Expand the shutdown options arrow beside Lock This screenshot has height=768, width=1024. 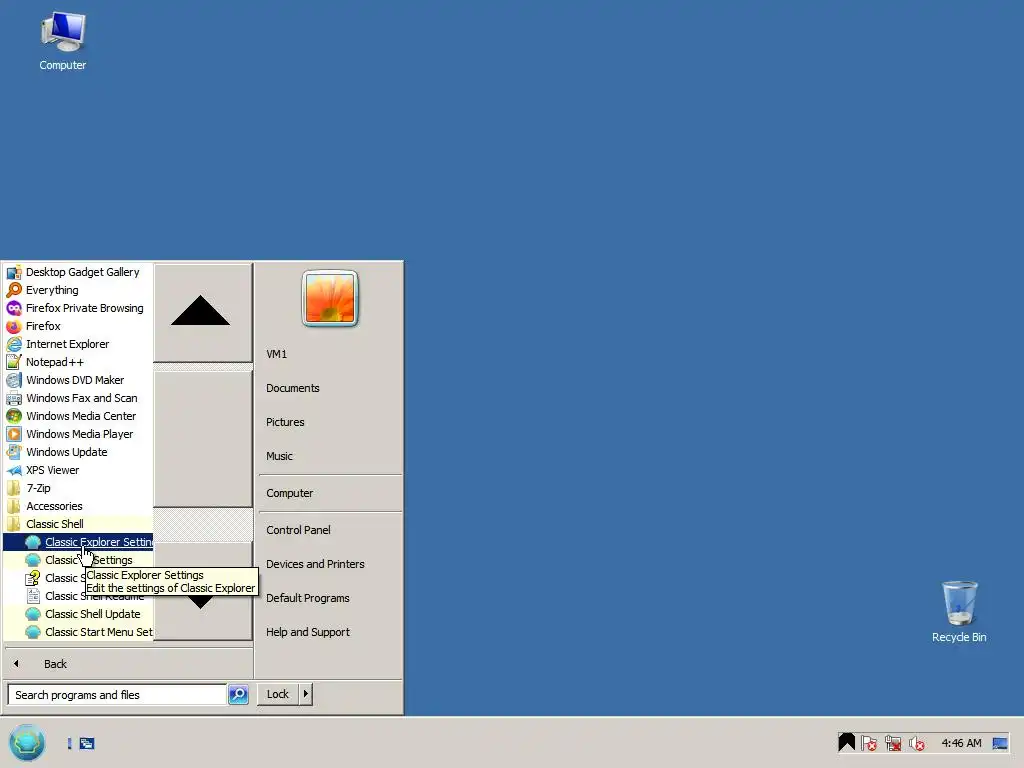pyautogui.click(x=306, y=694)
